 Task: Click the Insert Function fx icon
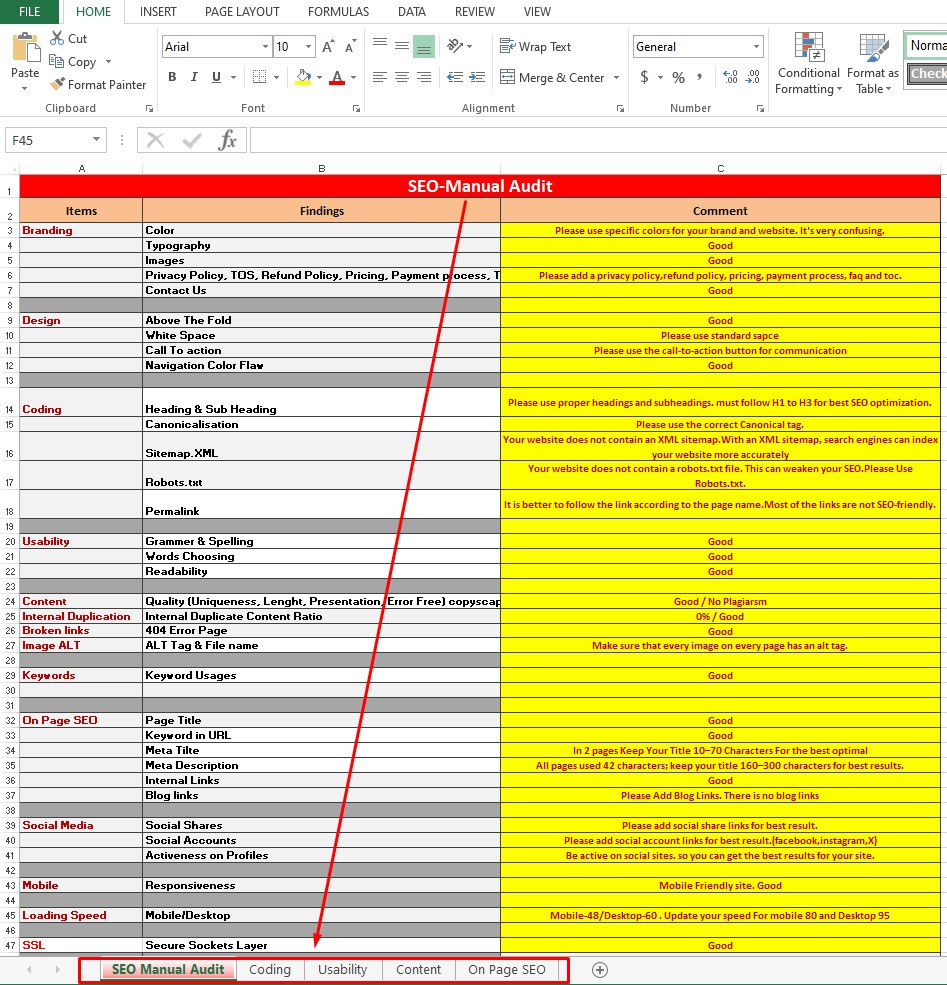click(228, 140)
